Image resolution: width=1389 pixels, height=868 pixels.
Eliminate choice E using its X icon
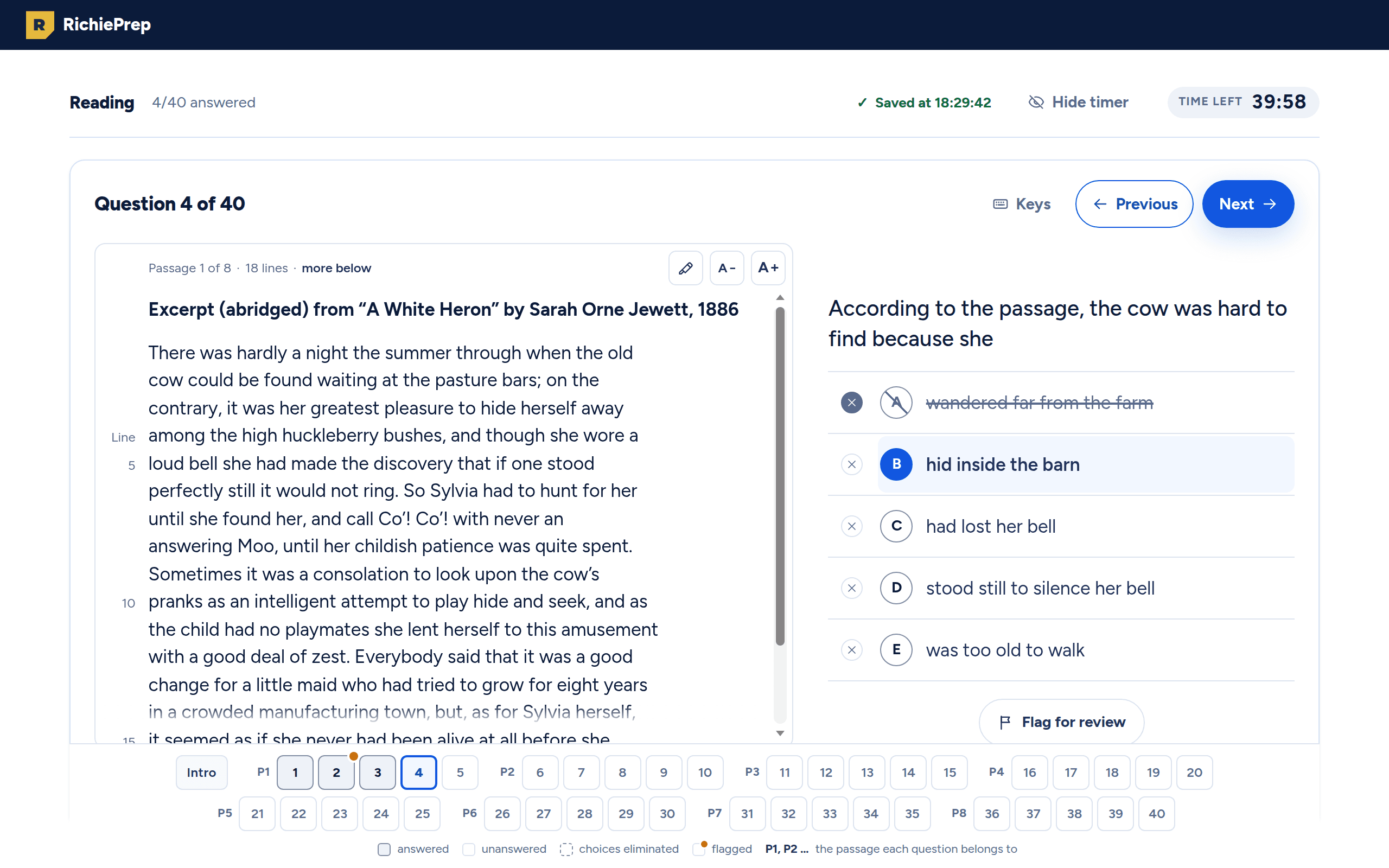click(x=852, y=650)
